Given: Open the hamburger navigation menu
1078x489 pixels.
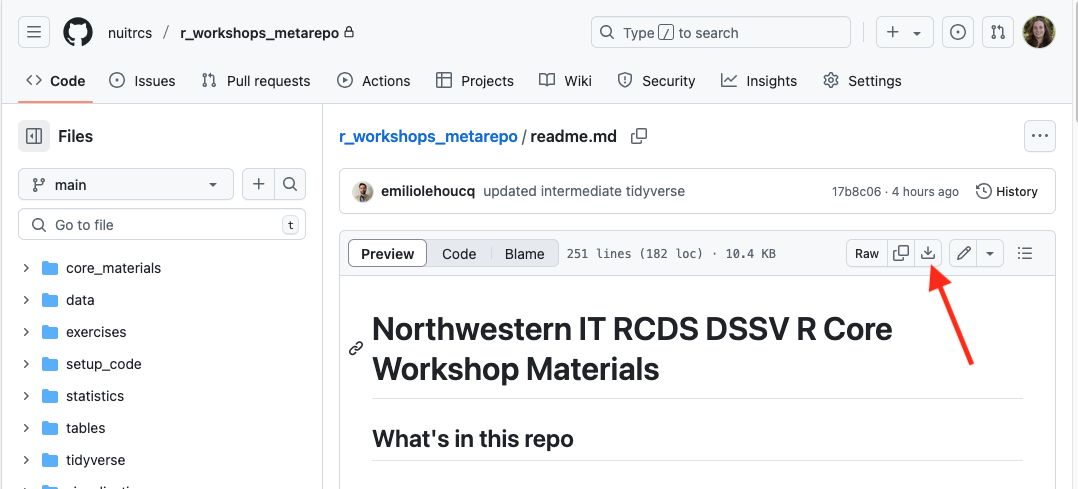Looking at the screenshot, I should 34,32.
